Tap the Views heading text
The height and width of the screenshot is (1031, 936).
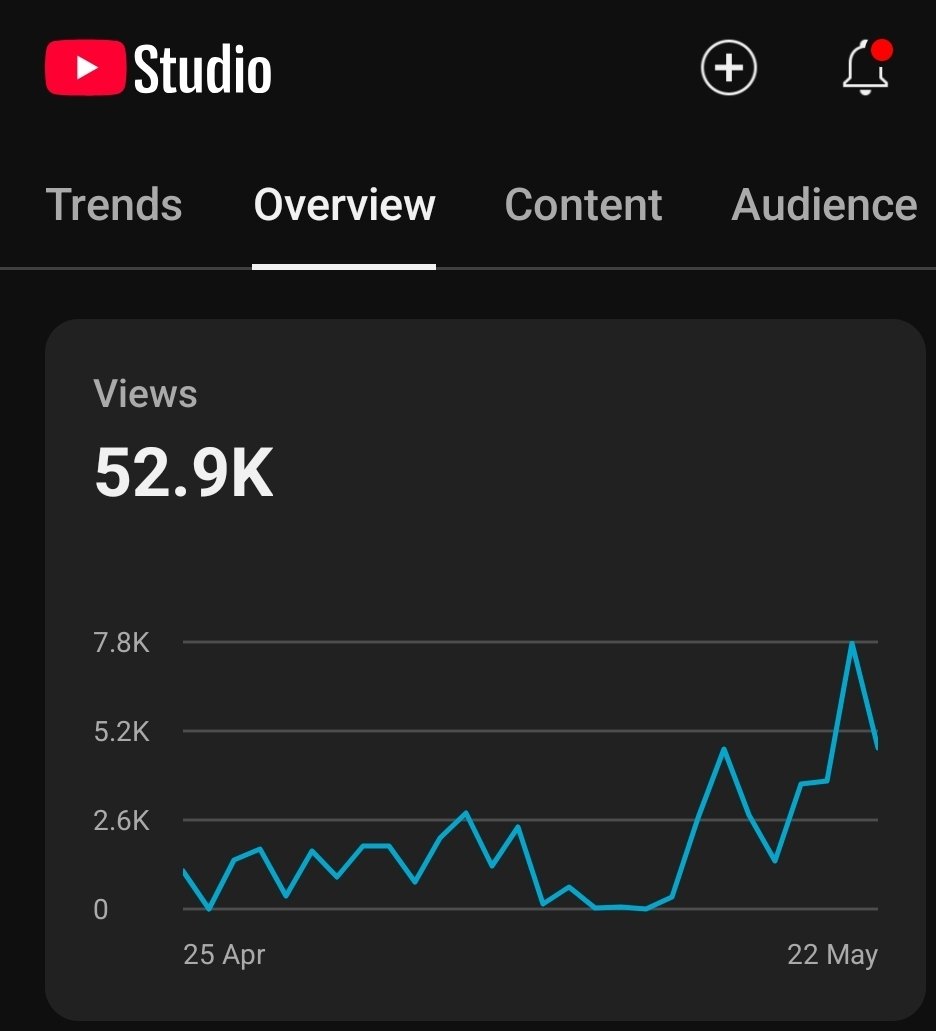tap(145, 394)
